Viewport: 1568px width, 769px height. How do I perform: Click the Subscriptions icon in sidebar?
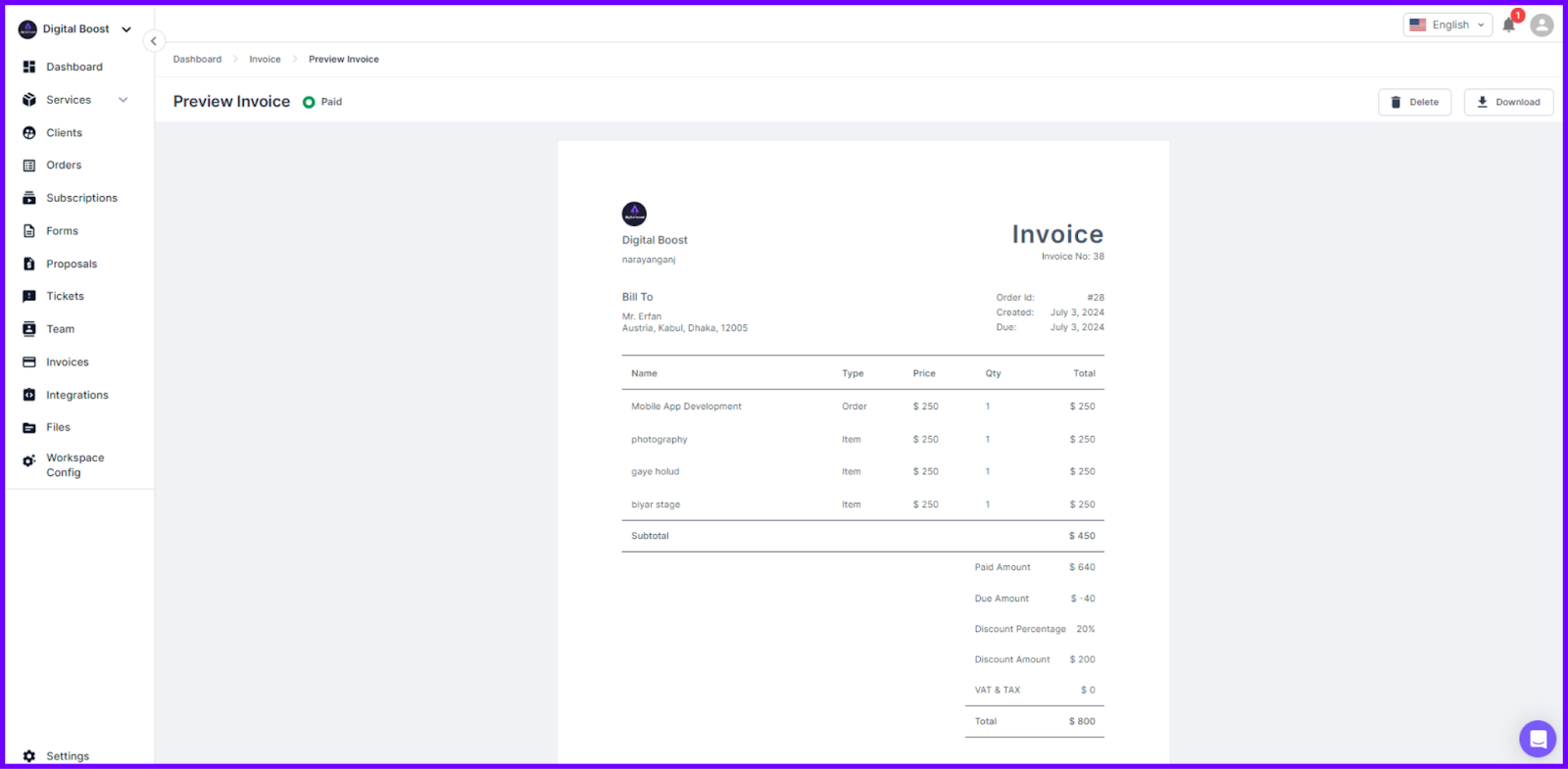coord(29,198)
